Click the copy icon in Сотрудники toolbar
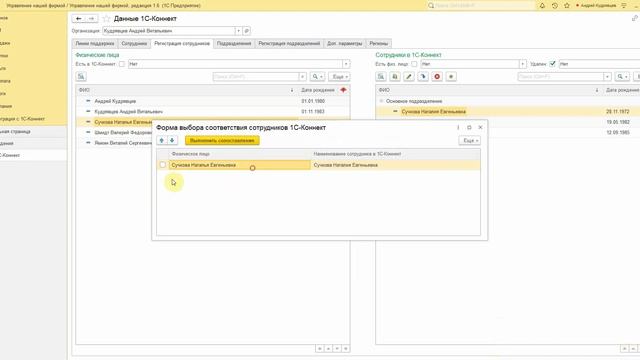Viewport: 640px width, 360px height. (x=395, y=77)
